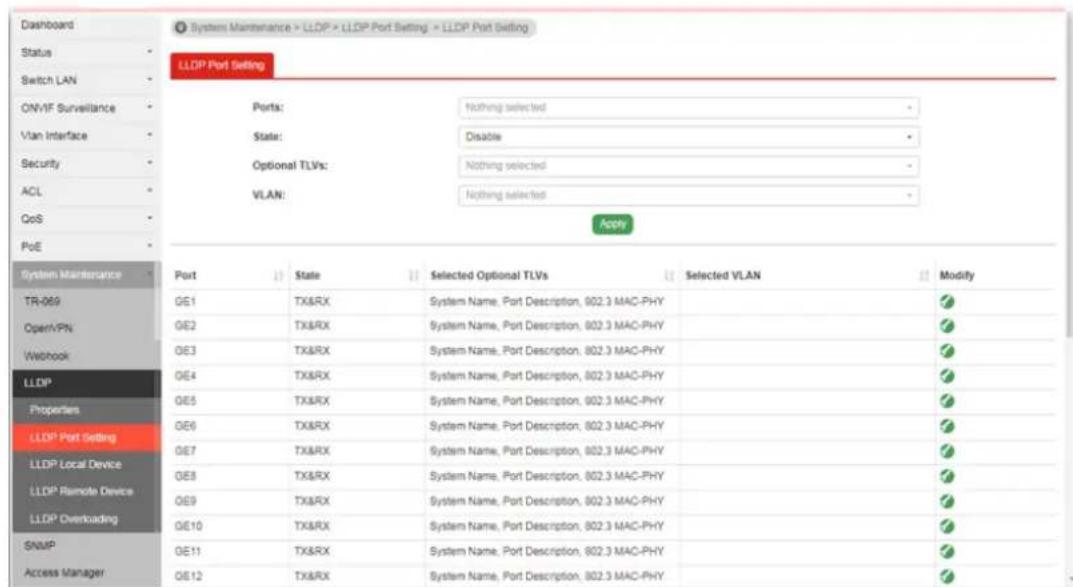
Task: Click the modify icon for port GE7
Action: pos(947,451)
